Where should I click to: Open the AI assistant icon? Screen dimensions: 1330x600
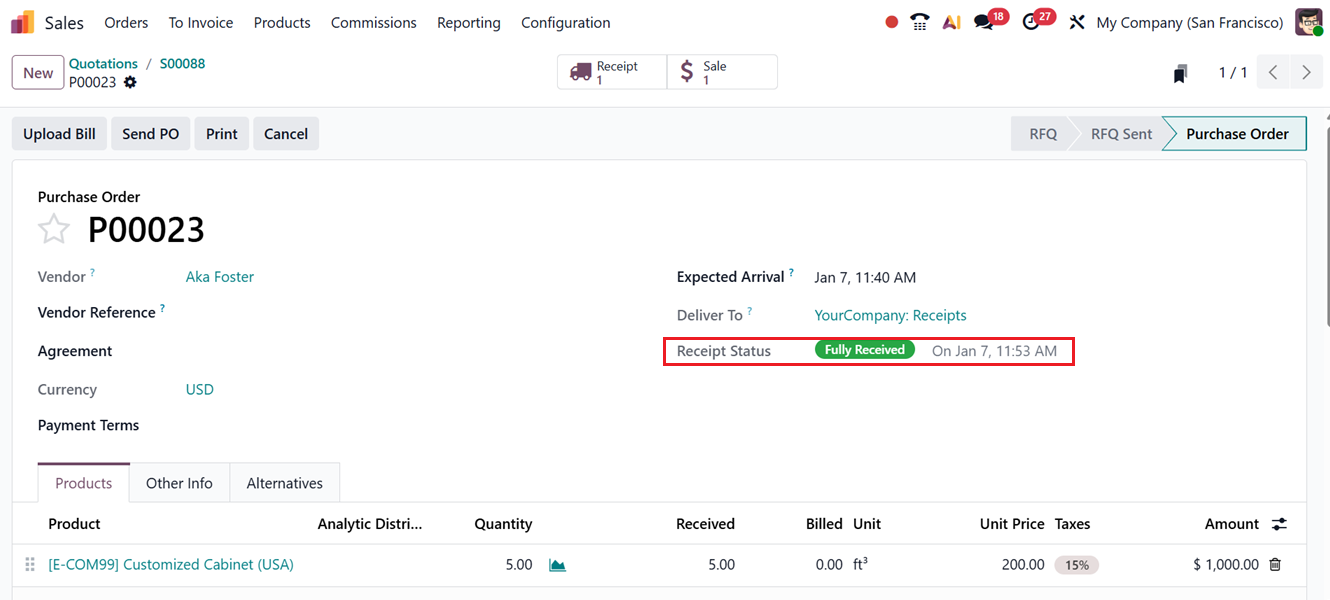point(952,22)
